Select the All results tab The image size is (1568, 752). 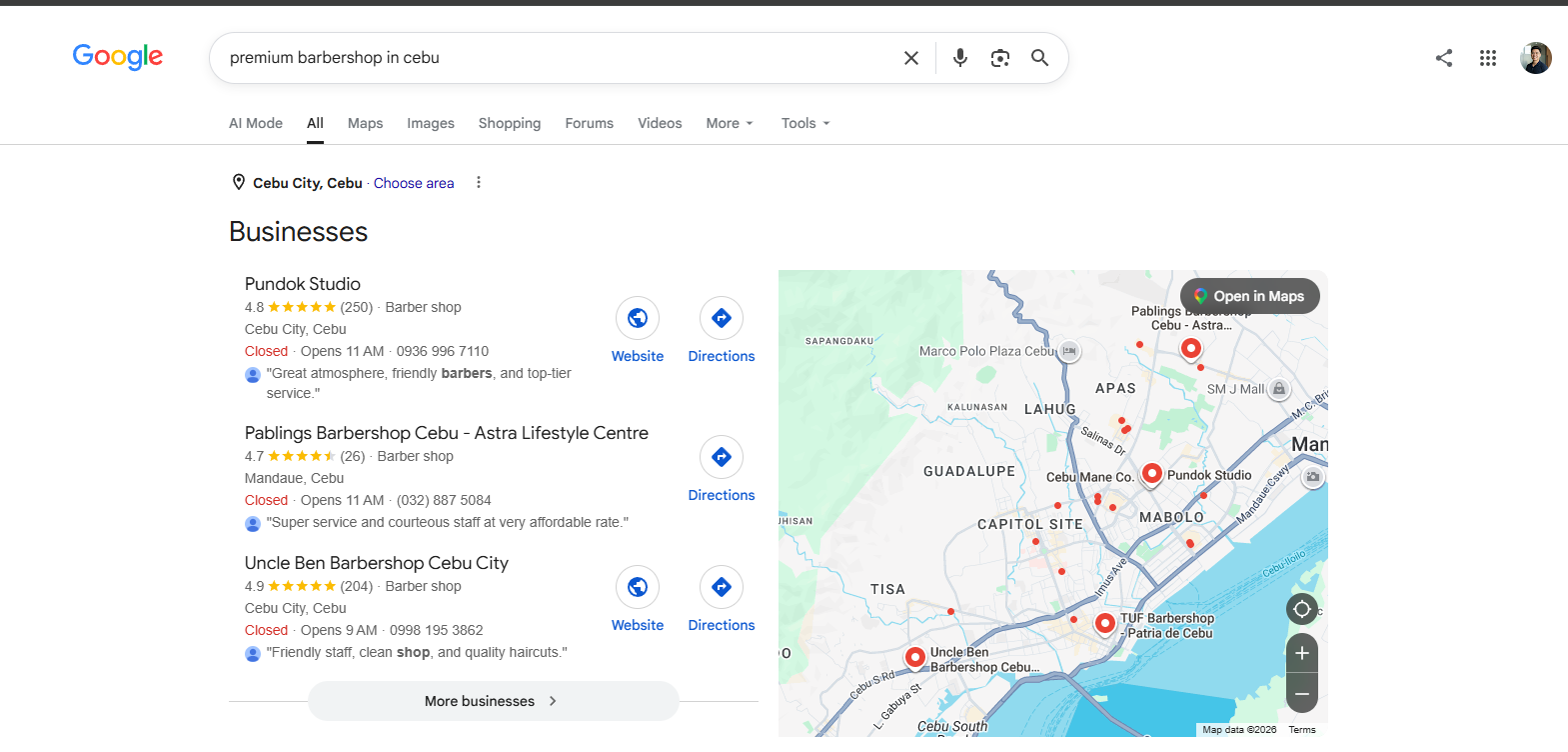click(315, 123)
